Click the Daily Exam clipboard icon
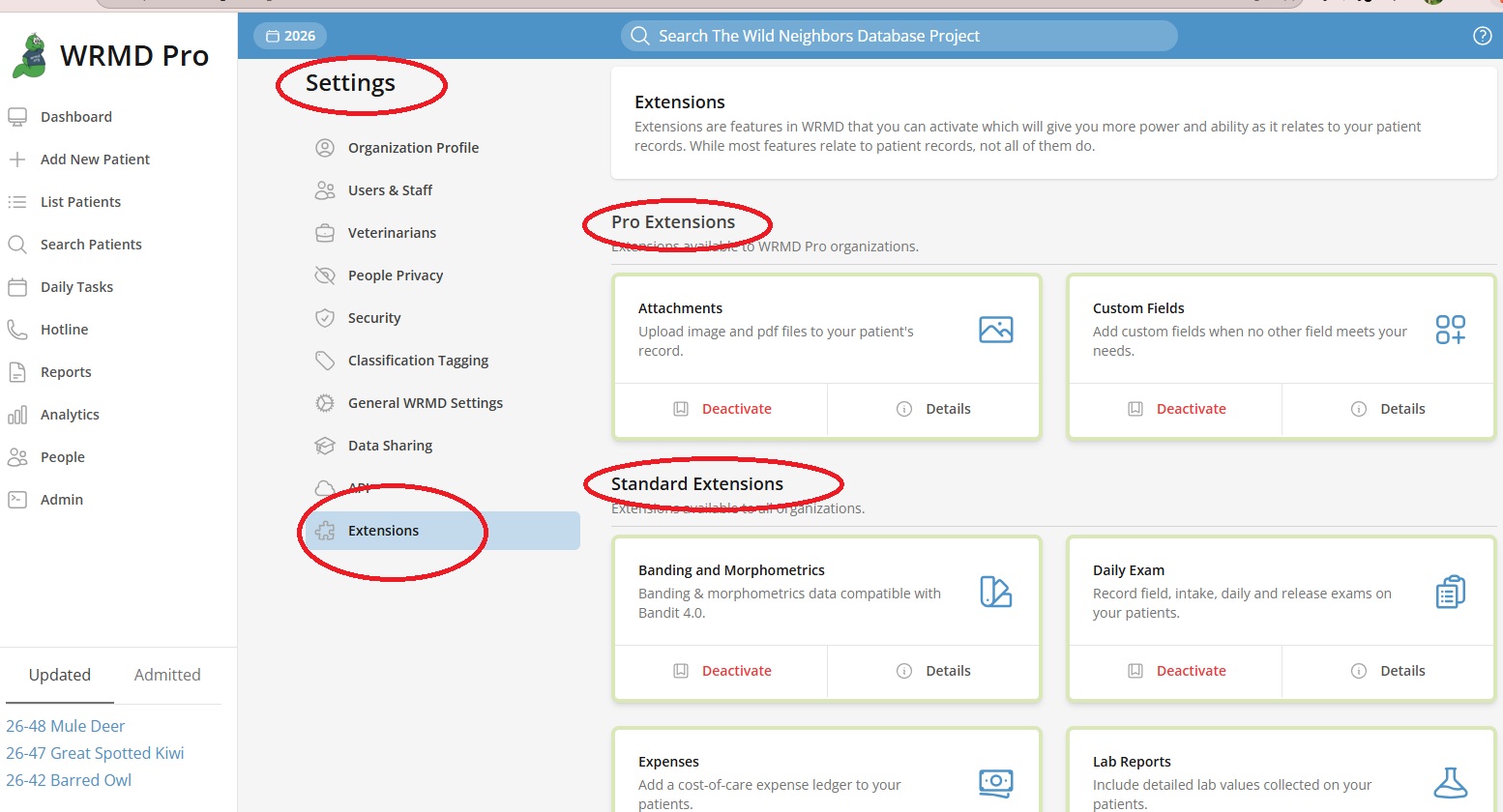The width and height of the screenshot is (1503, 812). (x=1451, y=592)
